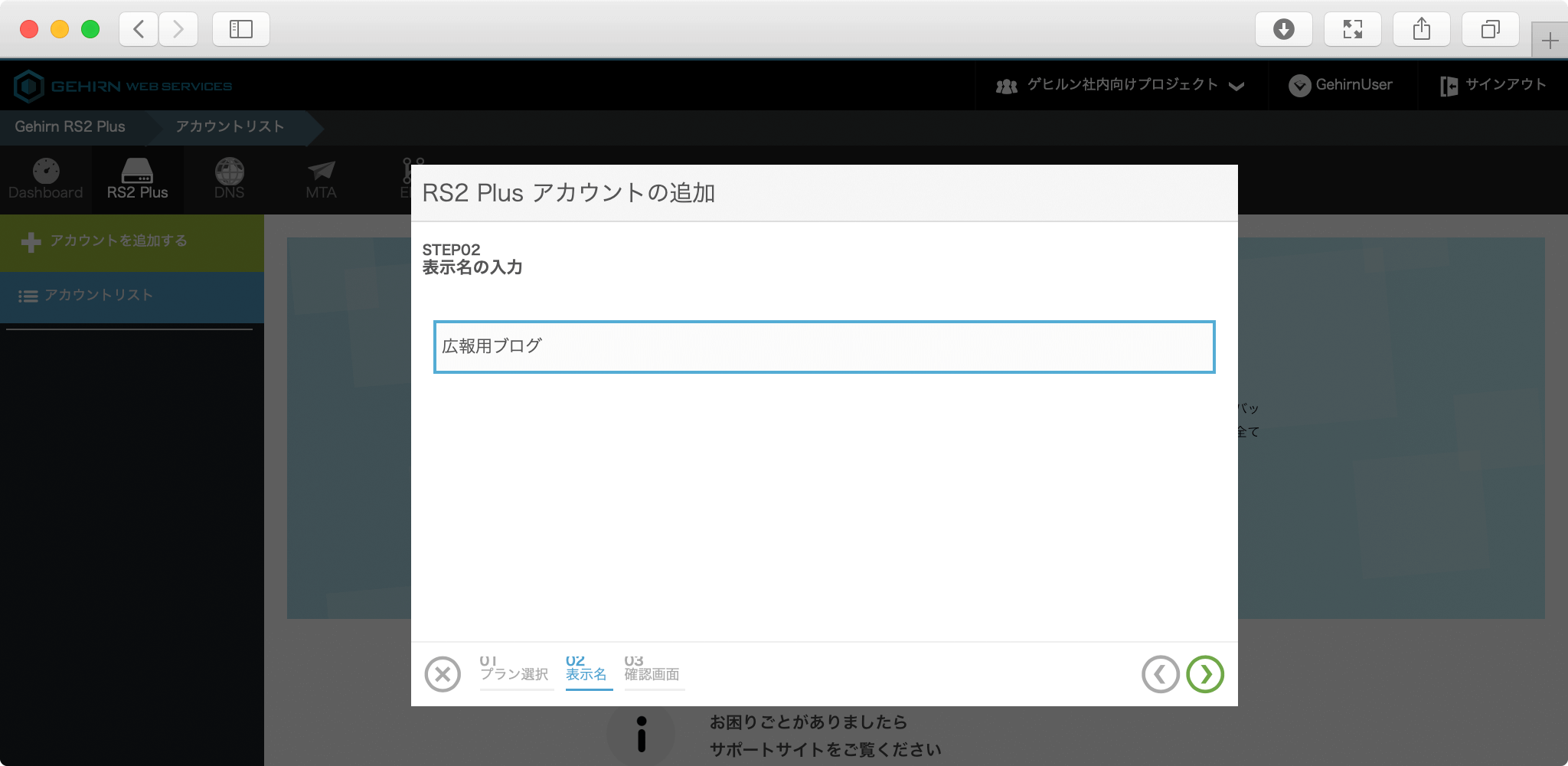
Task: Click the previous step arrow button
Action: (1160, 674)
